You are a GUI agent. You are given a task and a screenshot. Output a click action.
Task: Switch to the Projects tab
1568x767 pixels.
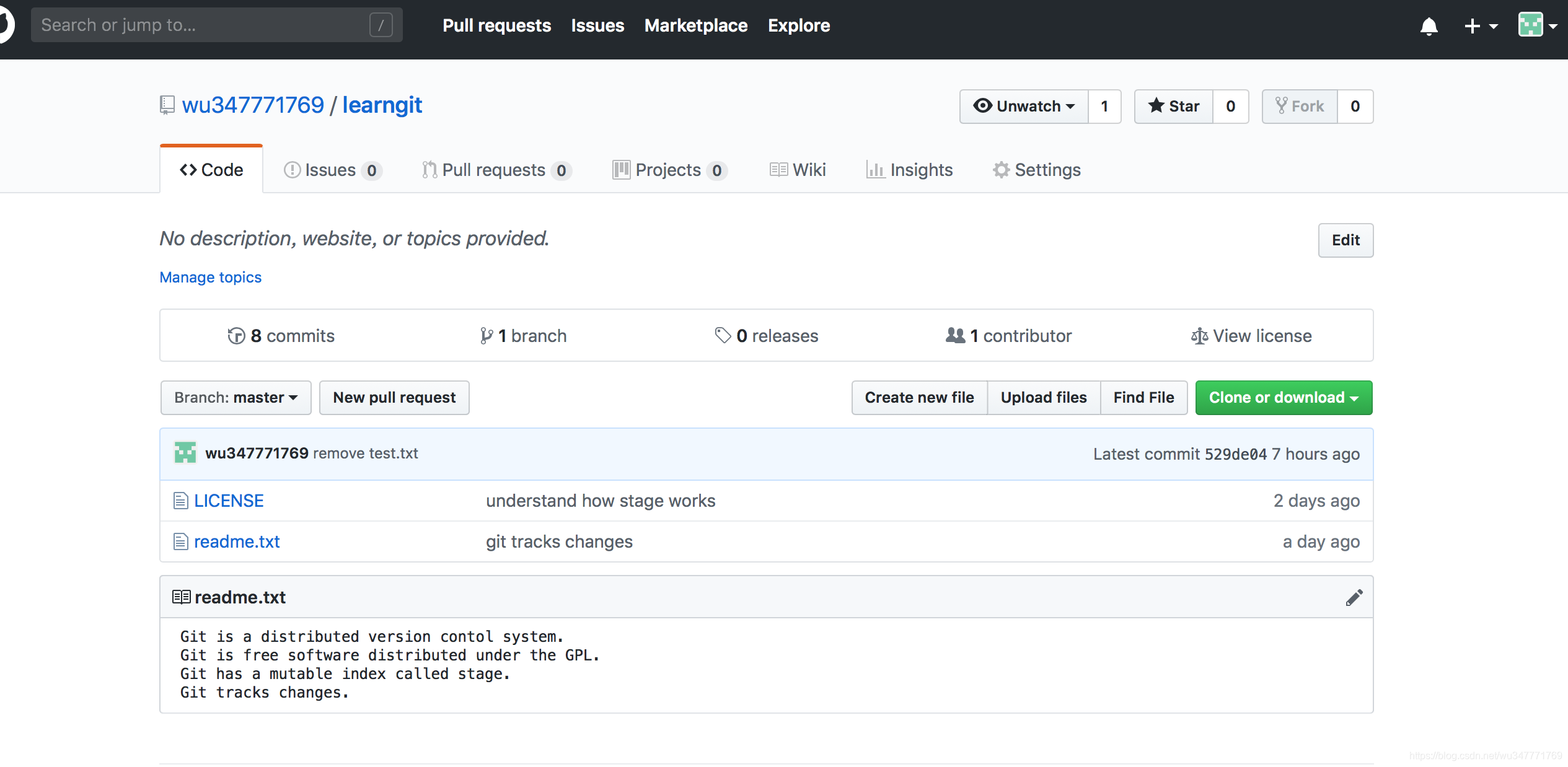670,170
